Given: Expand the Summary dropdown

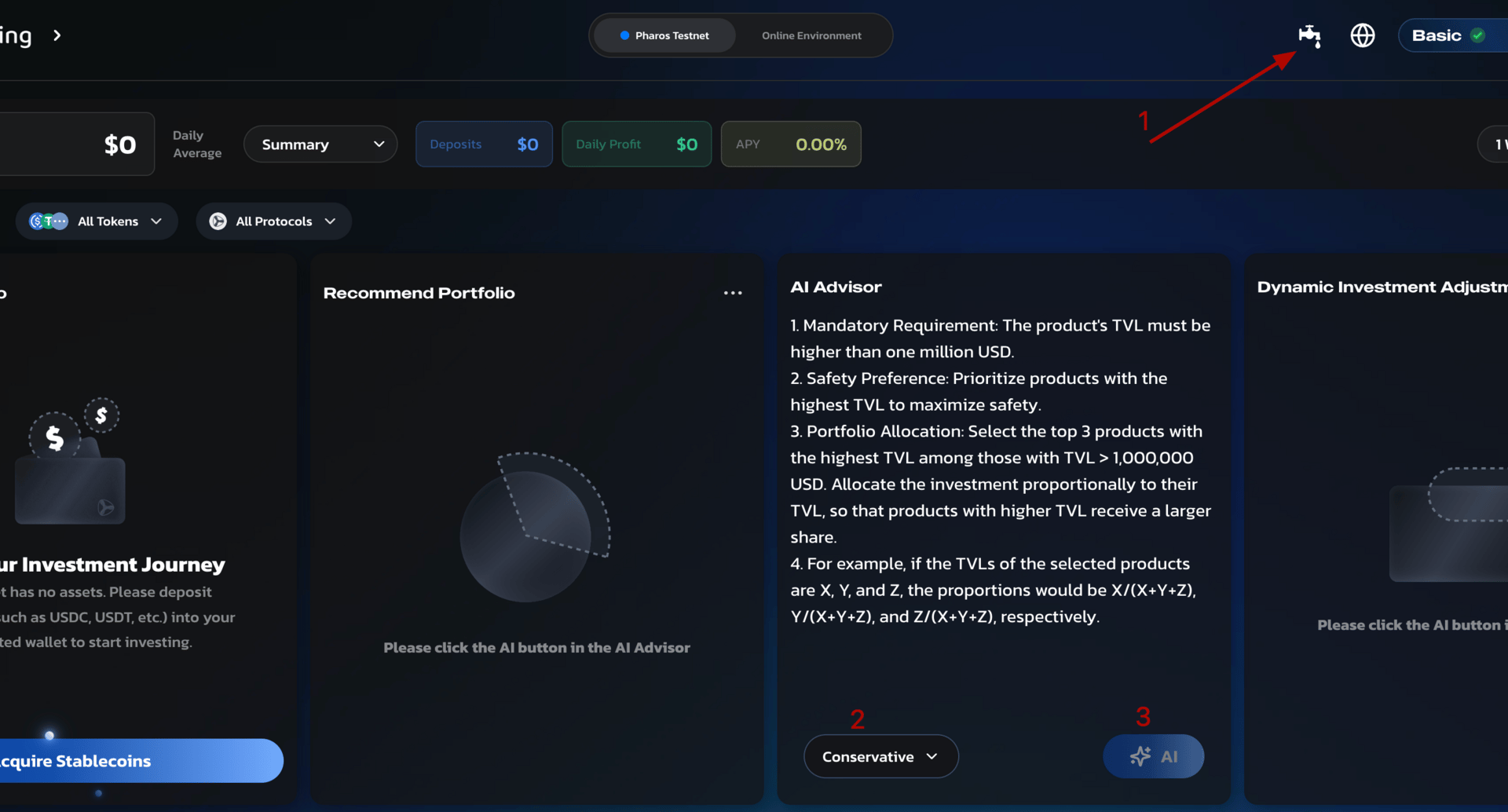Looking at the screenshot, I should (320, 144).
